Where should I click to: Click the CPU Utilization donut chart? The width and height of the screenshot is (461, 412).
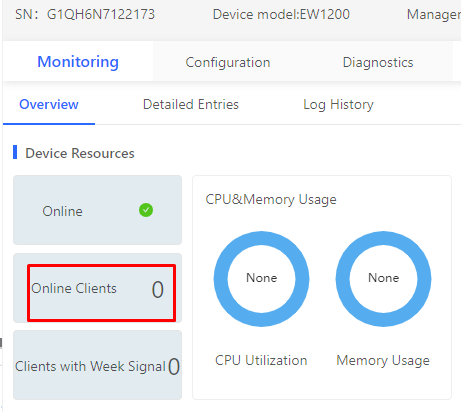pyautogui.click(x=261, y=279)
